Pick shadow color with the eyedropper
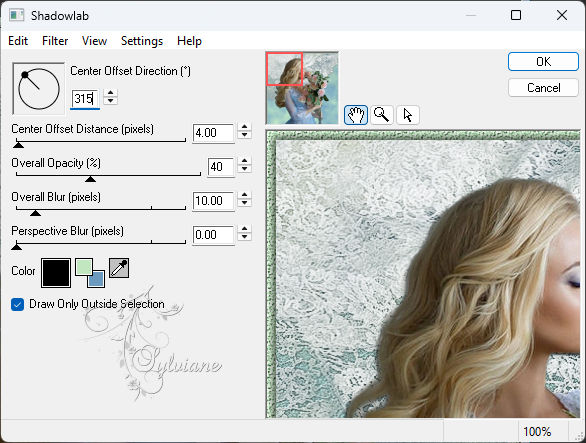 [119, 268]
